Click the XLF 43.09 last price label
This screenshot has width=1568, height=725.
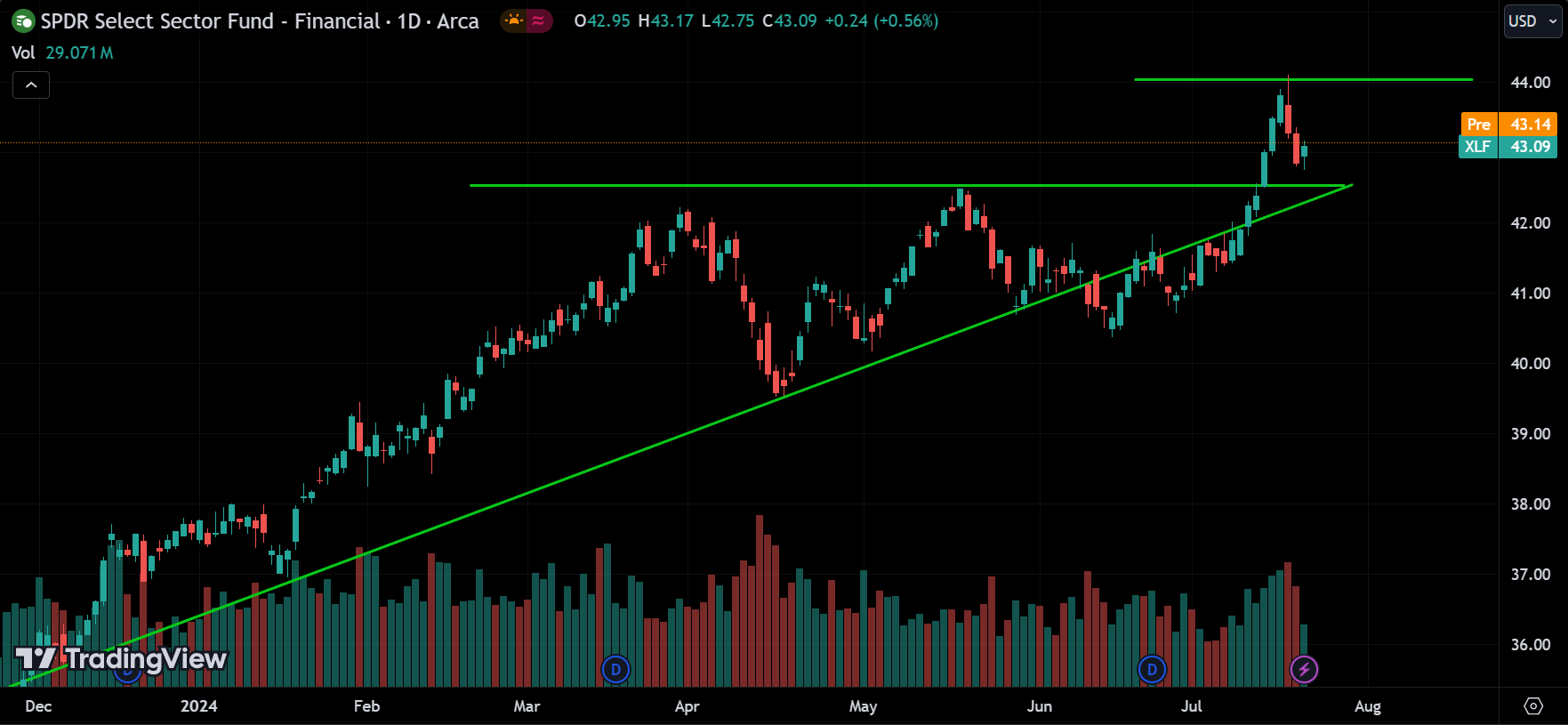point(1508,147)
